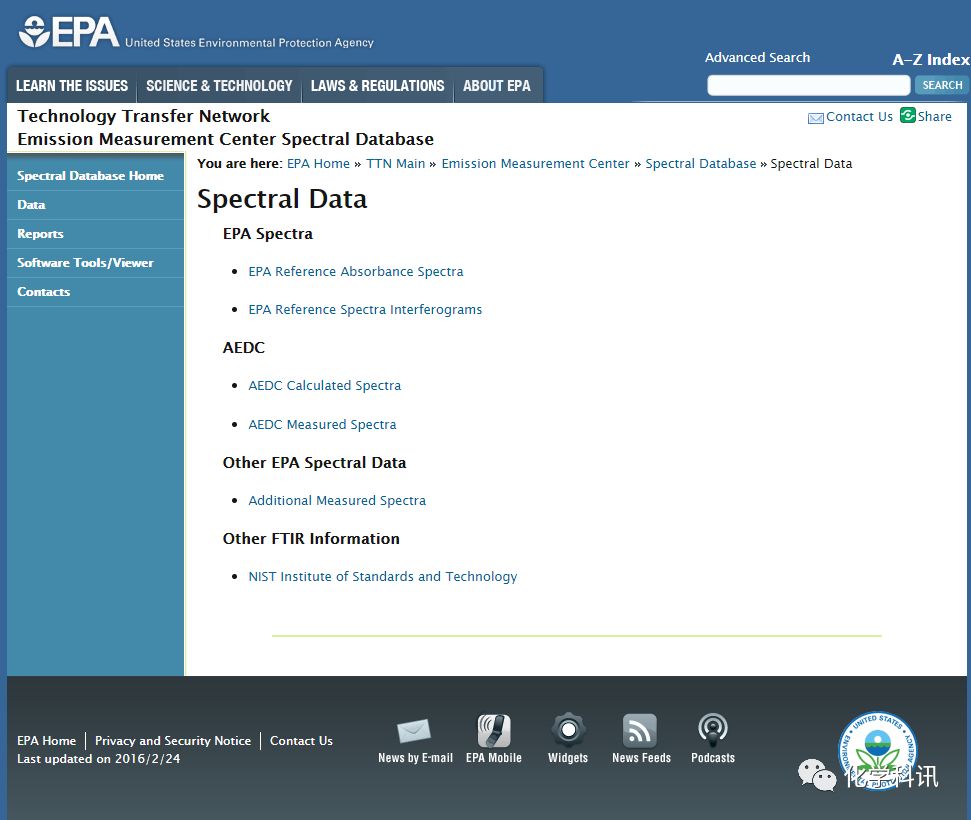Click Emission Measurement Center breadcrumb

coord(536,164)
